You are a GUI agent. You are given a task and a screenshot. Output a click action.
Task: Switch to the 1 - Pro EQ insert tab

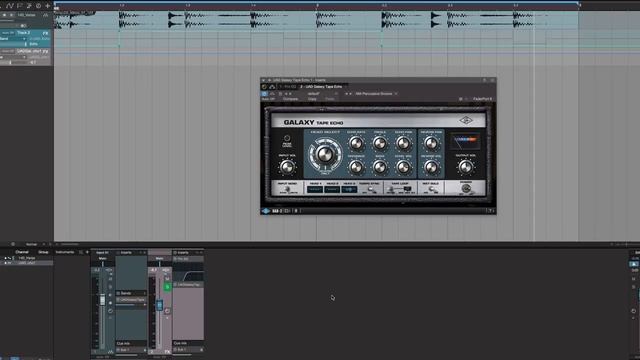coord(287,87)
